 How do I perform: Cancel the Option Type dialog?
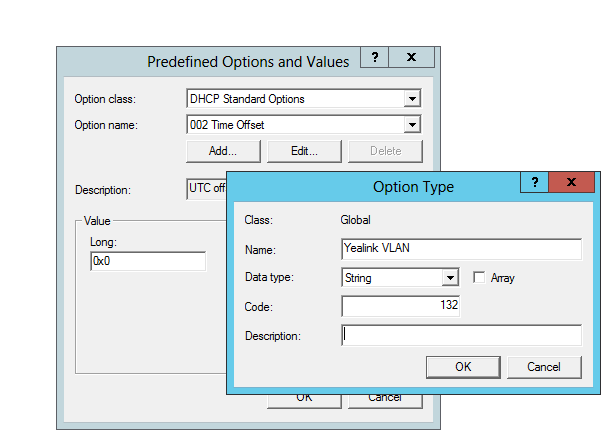(x=544, y=367)
